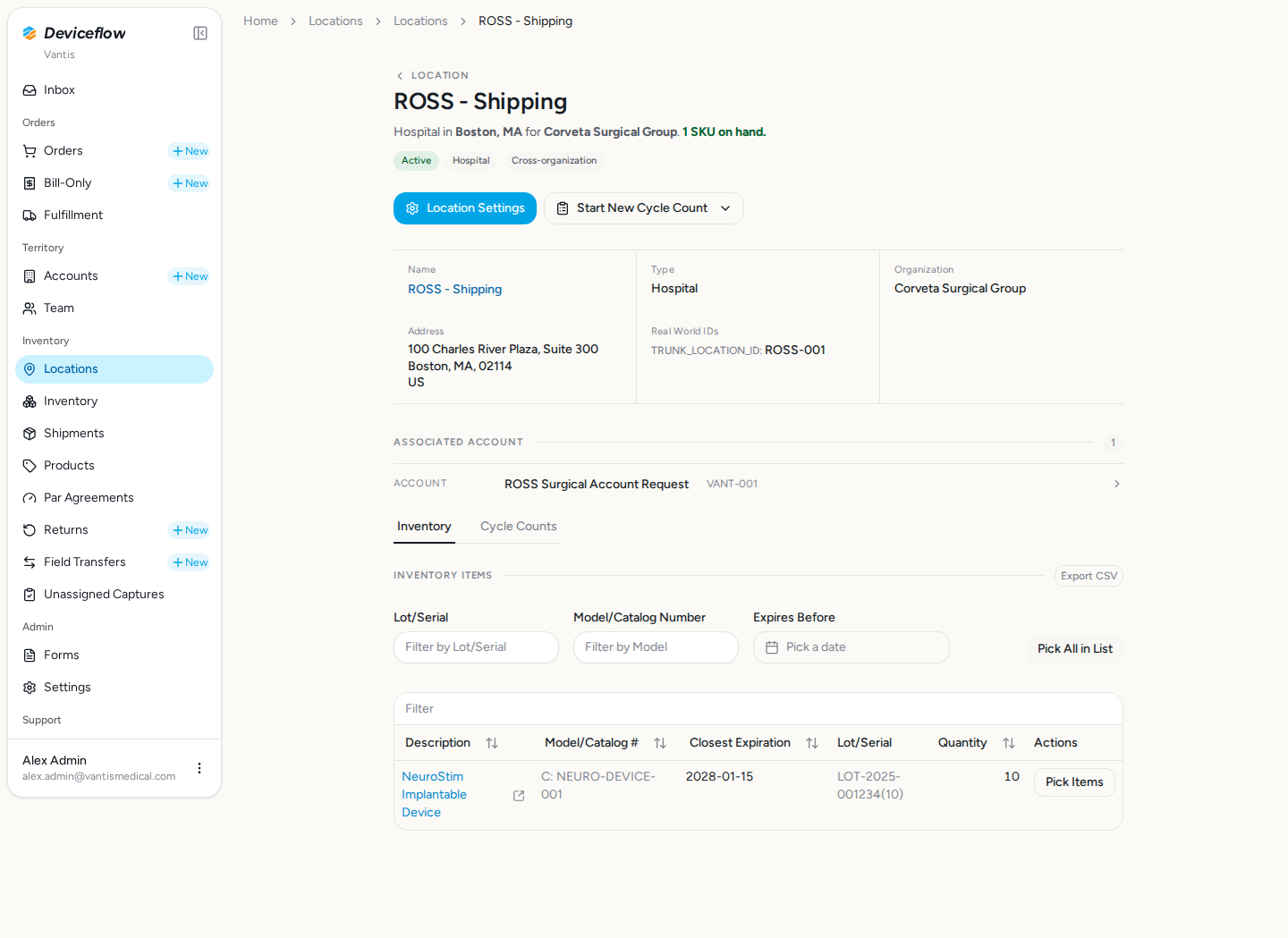The width and height of the screenshot is (1288, 938).
Task: Expand the account row chevron
Action: [1116, 484]
